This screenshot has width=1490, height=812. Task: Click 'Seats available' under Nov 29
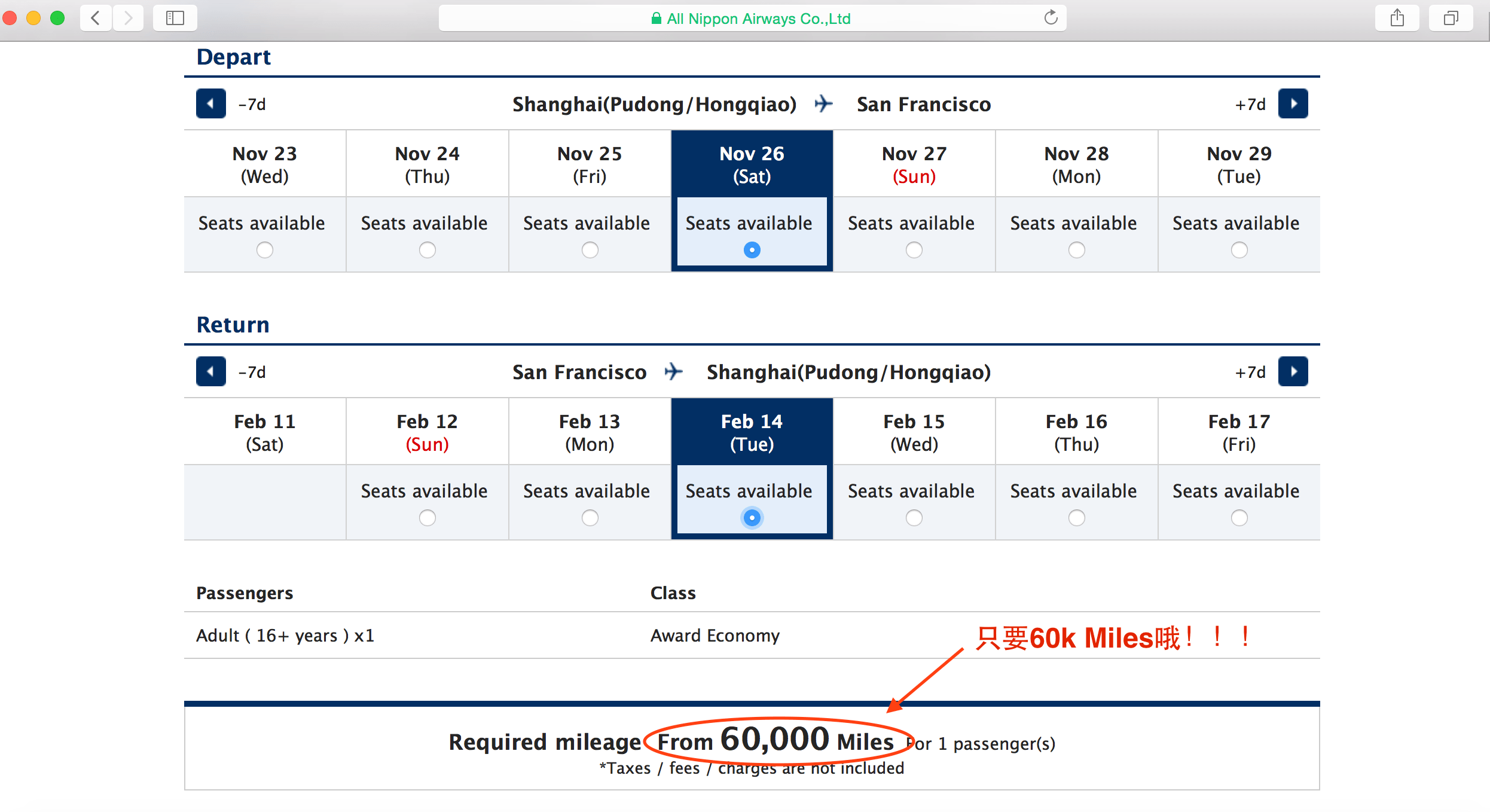[x=1236, y=223]
